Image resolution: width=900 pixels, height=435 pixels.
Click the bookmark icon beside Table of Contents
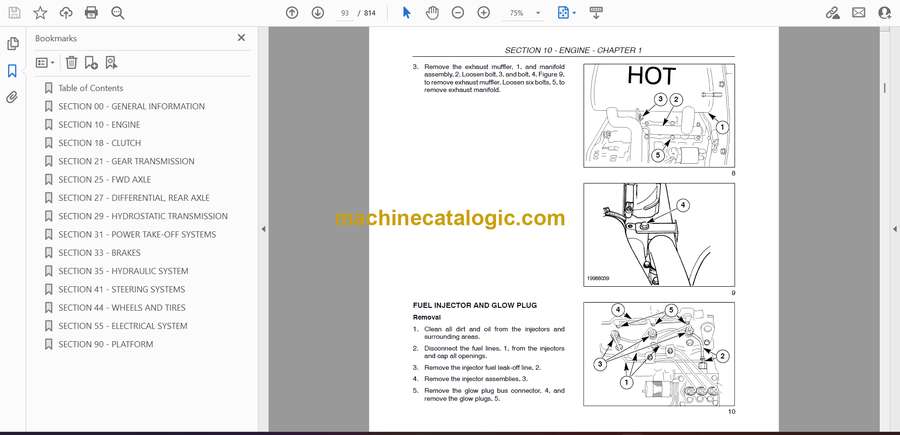[48, 88]
